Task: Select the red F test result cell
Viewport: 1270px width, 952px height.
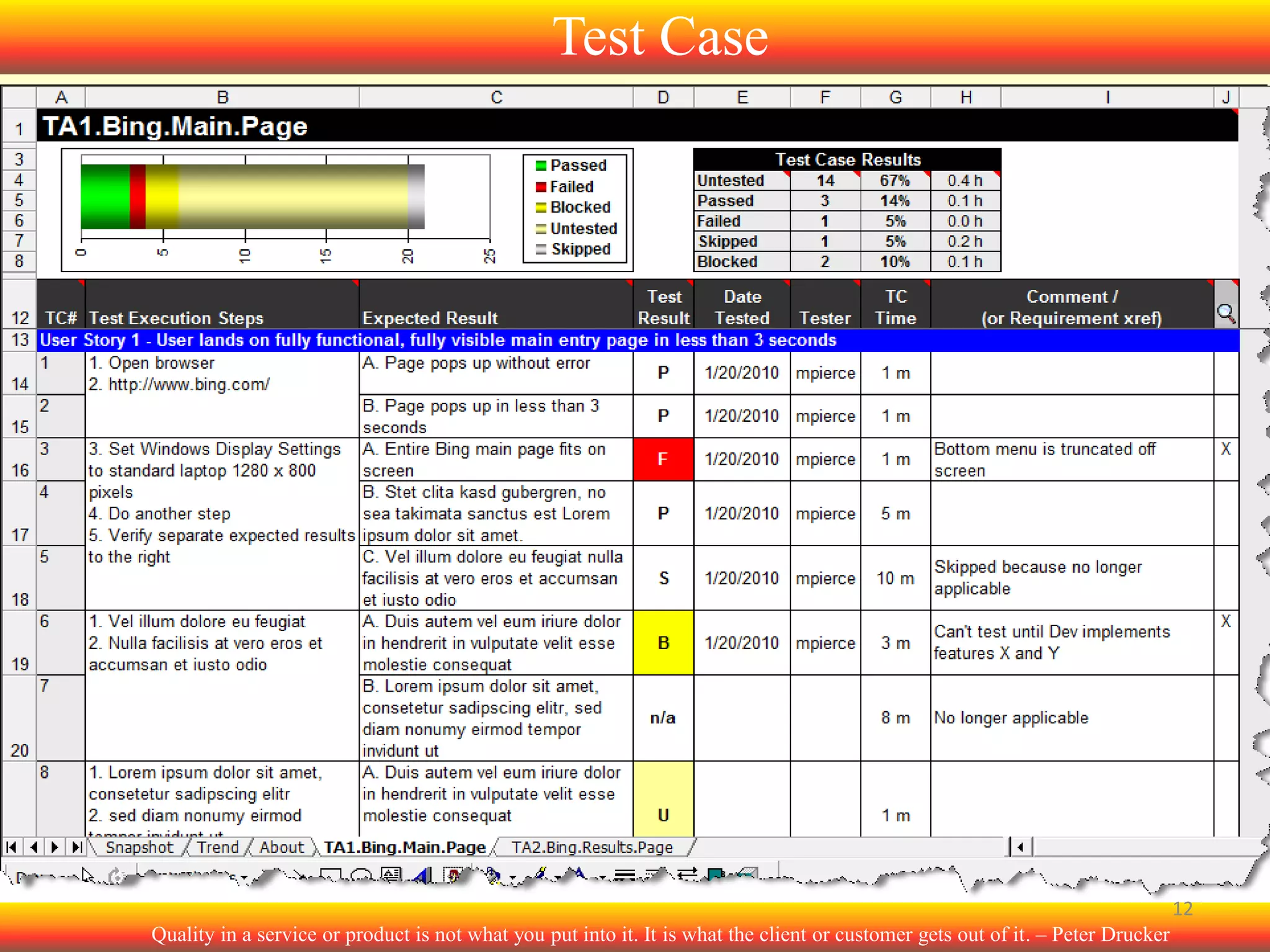Action: click(x=663, y=459)
